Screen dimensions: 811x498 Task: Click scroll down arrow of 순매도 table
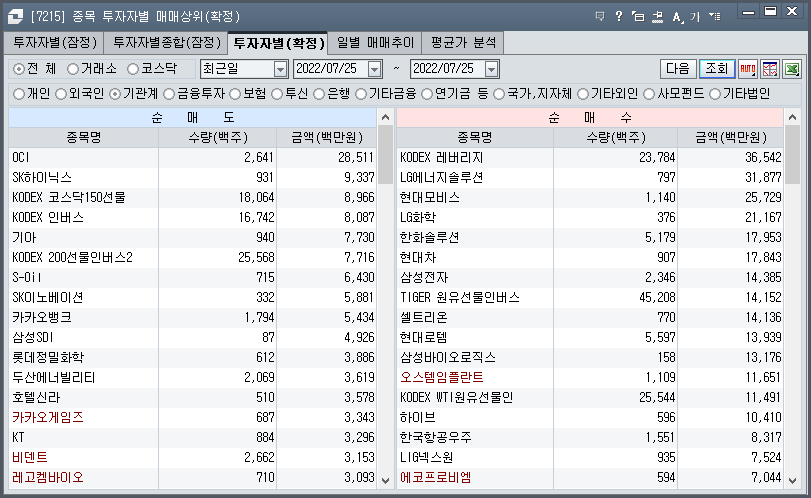(385, 480)
